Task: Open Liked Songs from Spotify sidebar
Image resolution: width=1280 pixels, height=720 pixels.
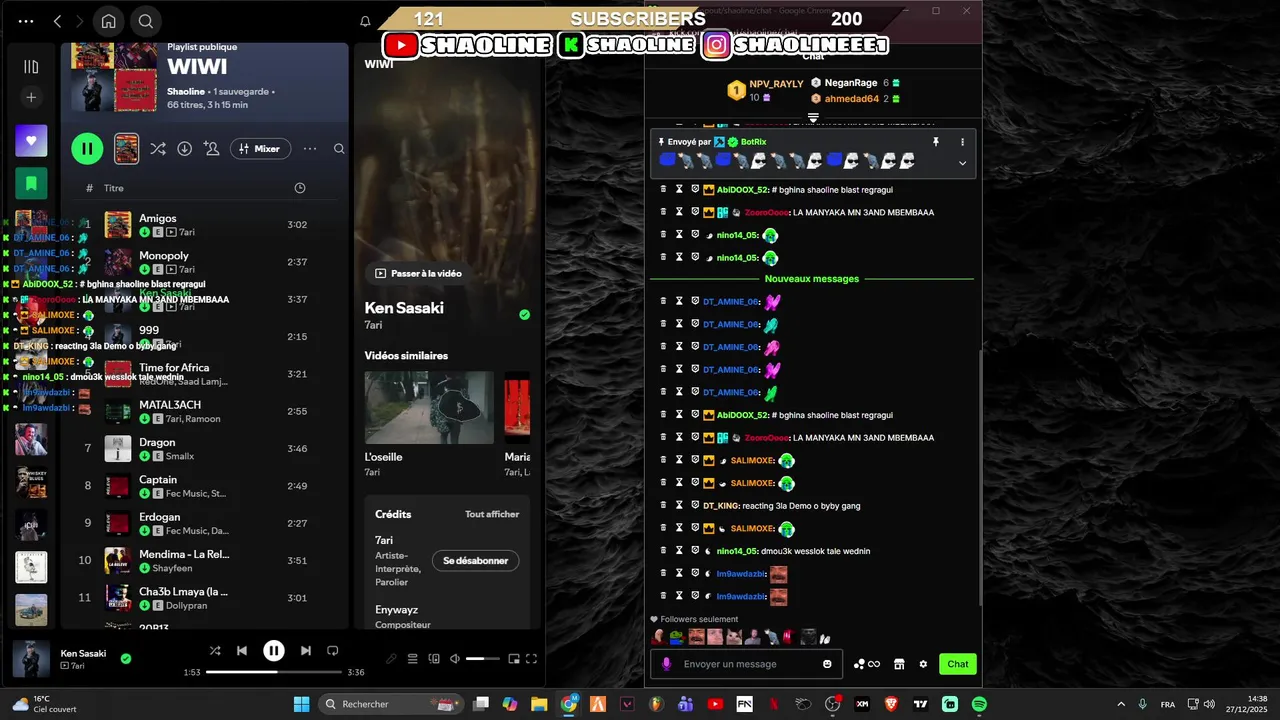Action: (31, 141)
